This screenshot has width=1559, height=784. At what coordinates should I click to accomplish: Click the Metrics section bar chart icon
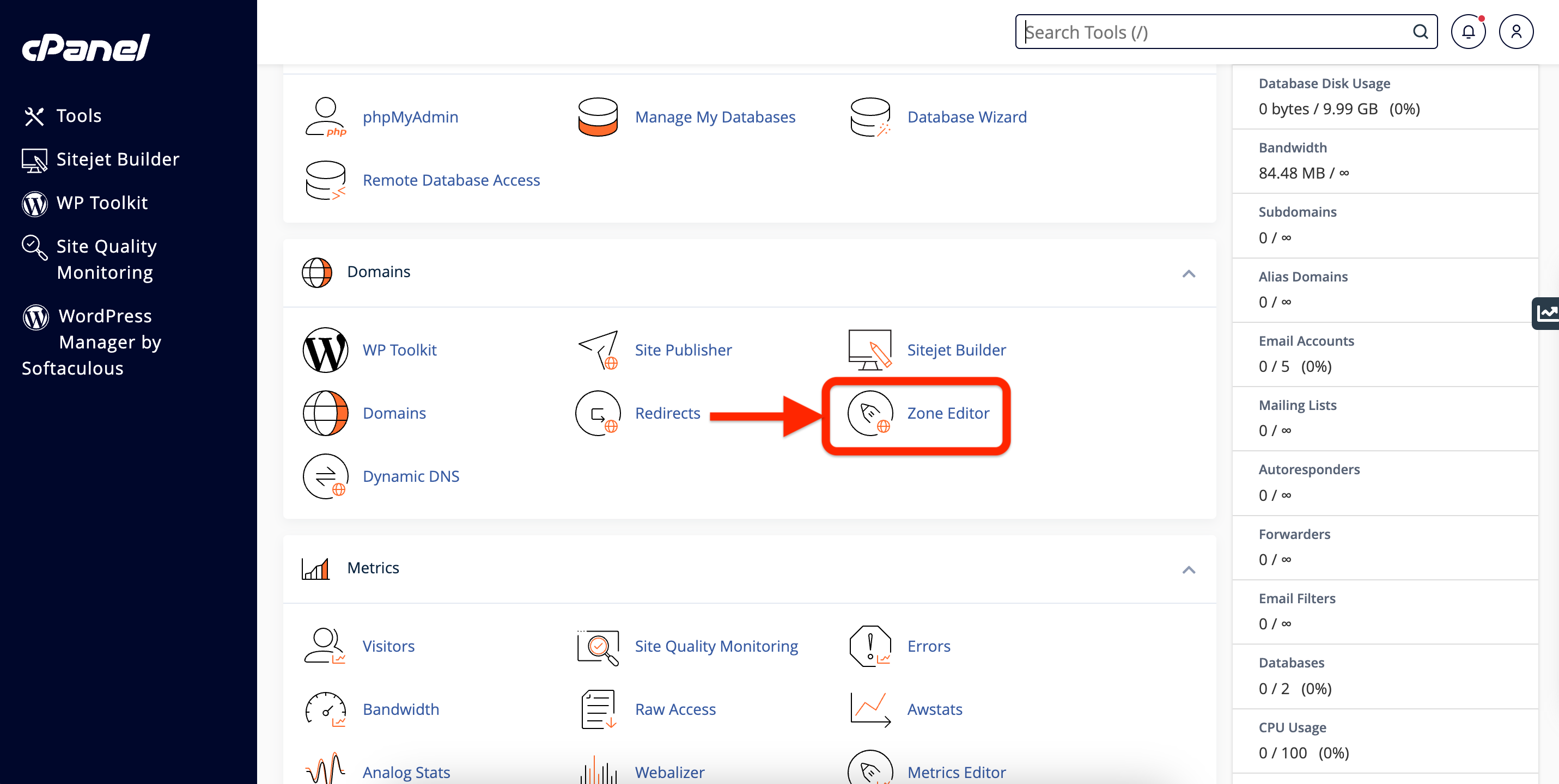316,568
